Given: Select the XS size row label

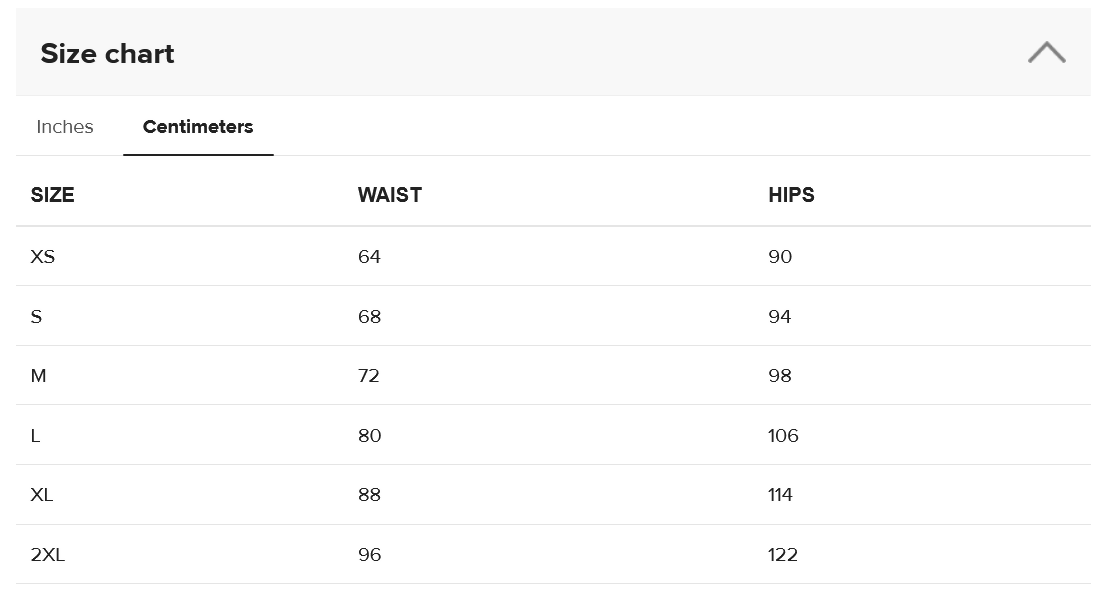Looking at the screenshot, I should click(43, 257).
